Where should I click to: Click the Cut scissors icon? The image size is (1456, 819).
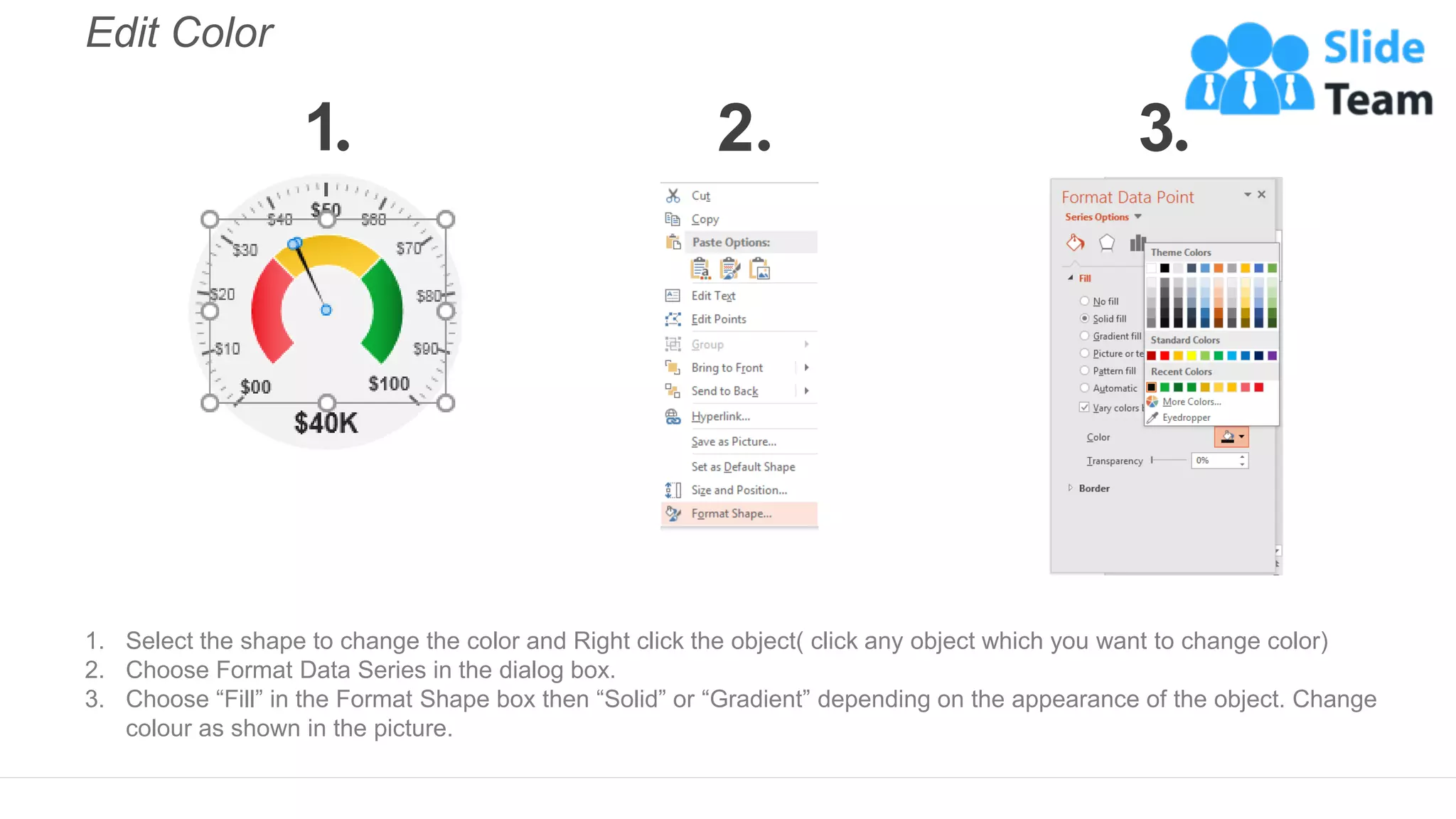pos(673,196)
